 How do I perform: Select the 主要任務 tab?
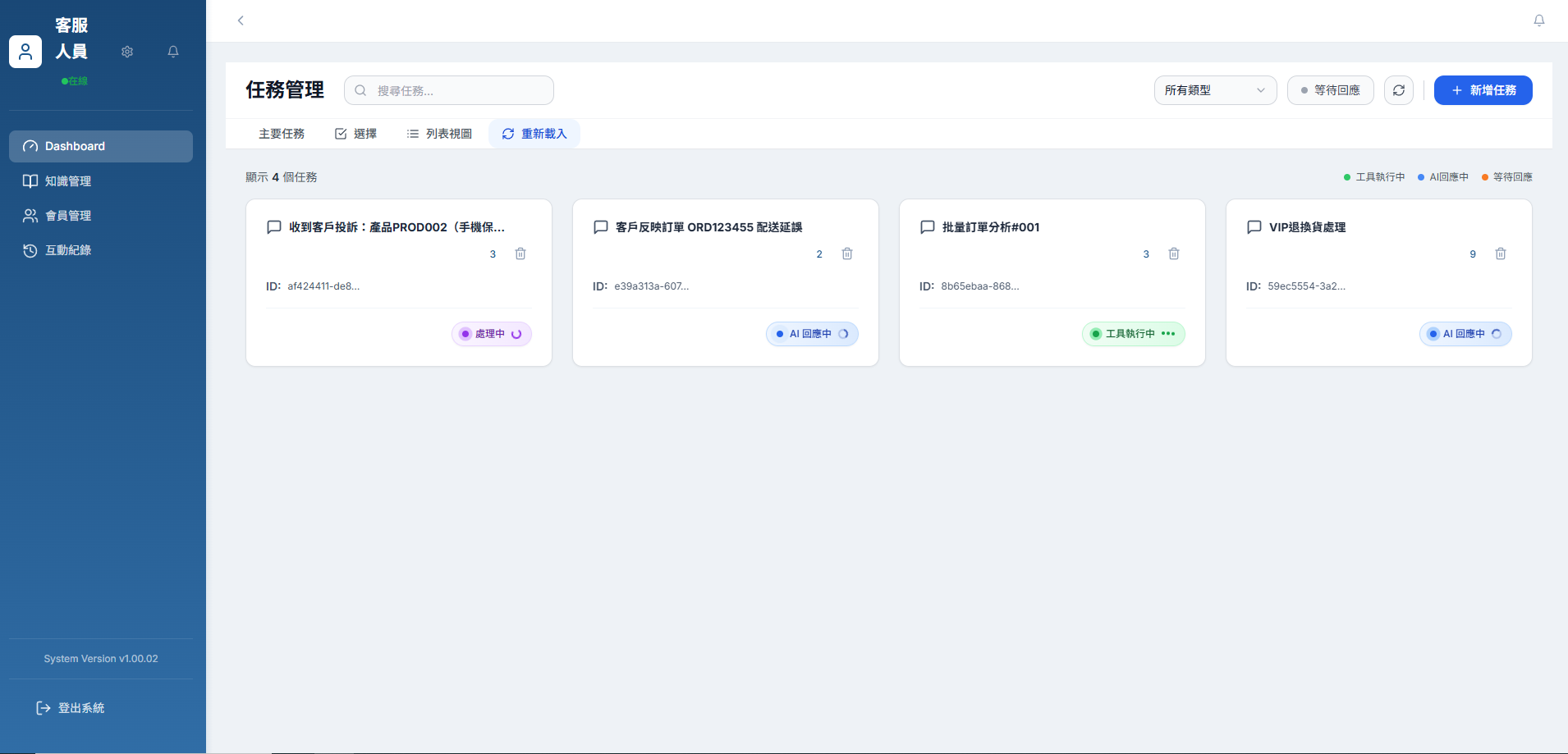pyautogui.click(x=282, y=133)
